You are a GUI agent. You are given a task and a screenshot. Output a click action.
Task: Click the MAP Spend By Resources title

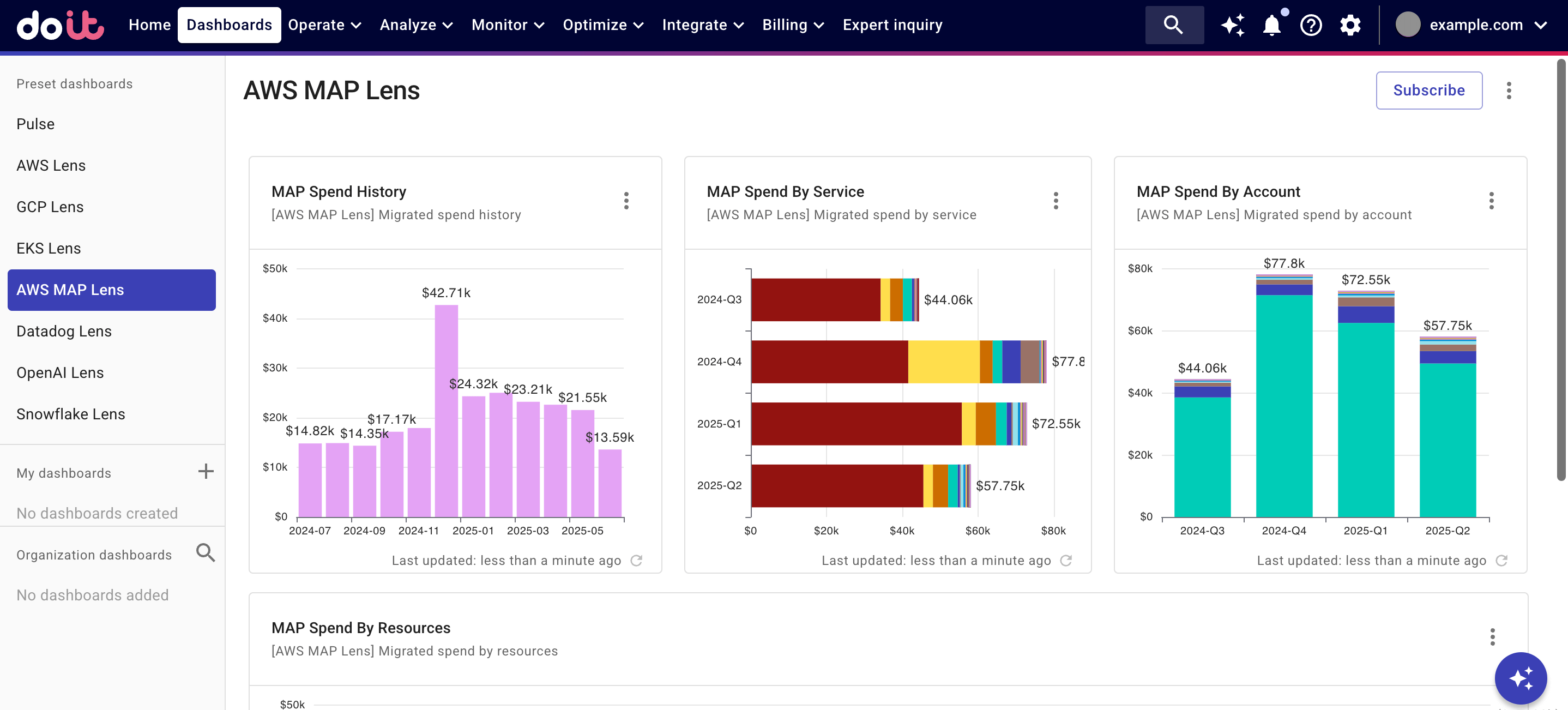click(x=361, y=628)
